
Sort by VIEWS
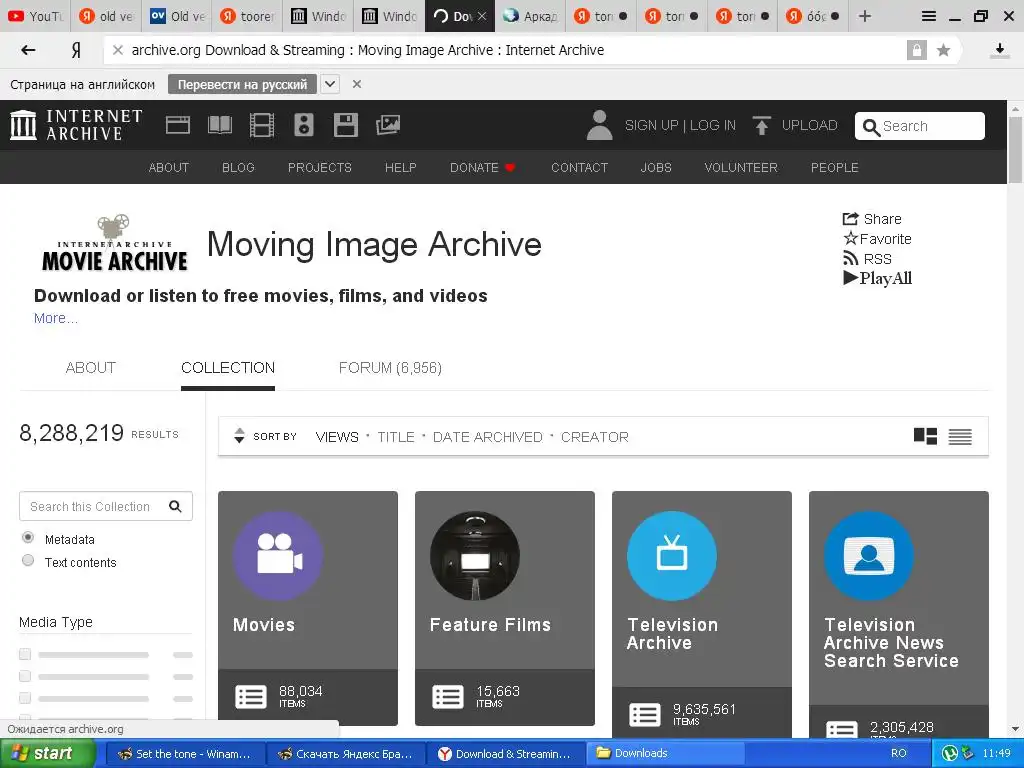[x=337, y=437]
